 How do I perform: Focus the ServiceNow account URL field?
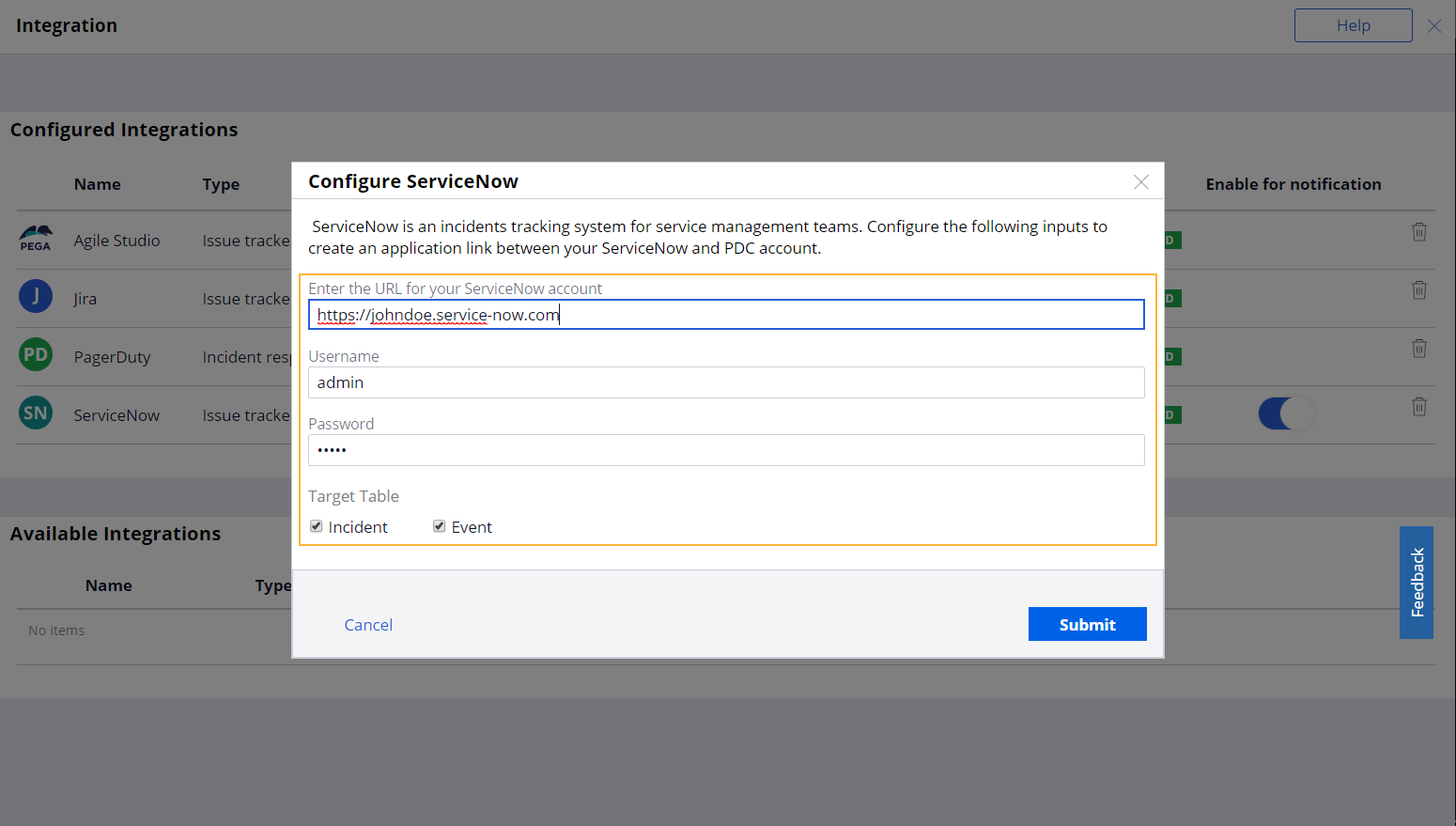point(726,314)
